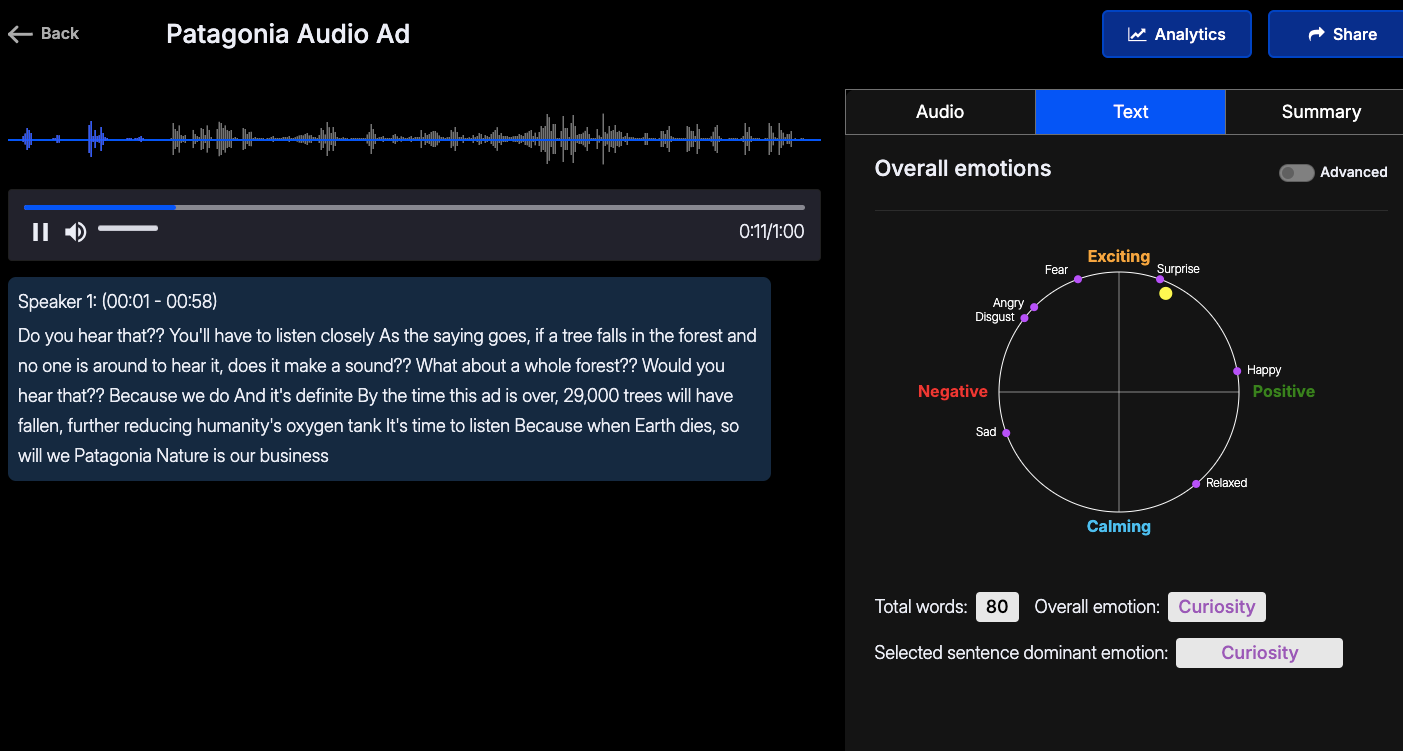Mute audio with the speaker icon
Screen dimensions: 1403x751
(76, 232)
